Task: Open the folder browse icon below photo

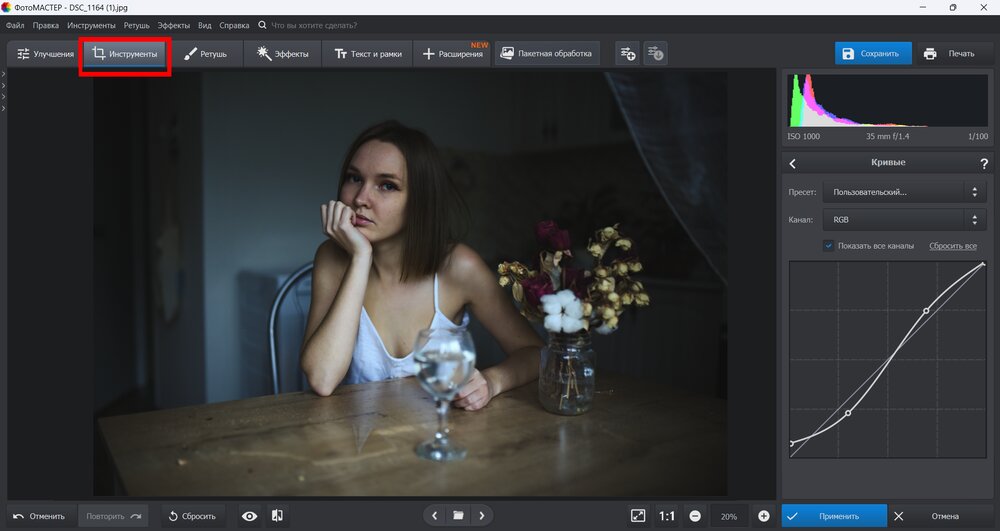Action: click(458, 516)
